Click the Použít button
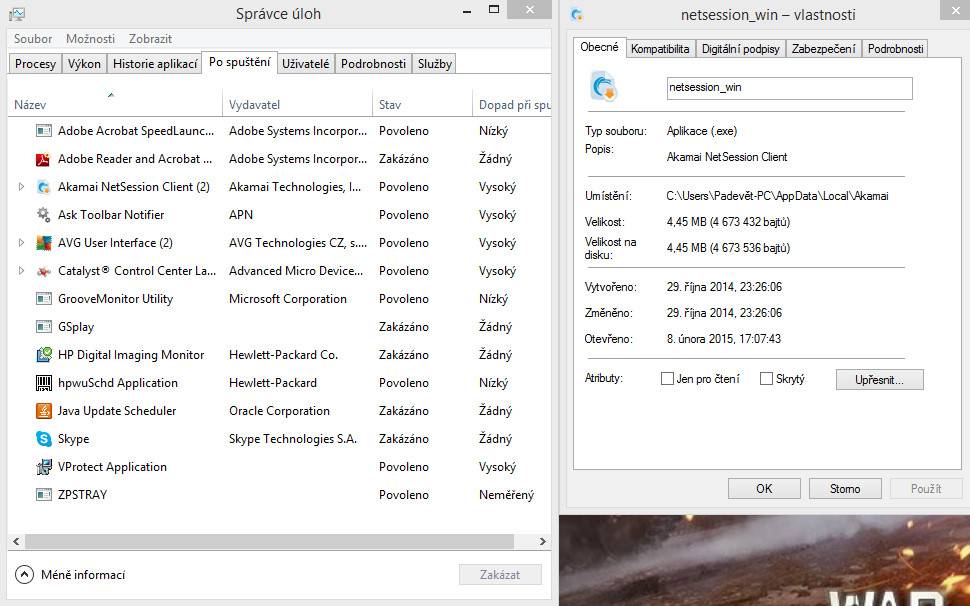The width and height of the screenshot is (970, 606). click(x=926, y=489)
